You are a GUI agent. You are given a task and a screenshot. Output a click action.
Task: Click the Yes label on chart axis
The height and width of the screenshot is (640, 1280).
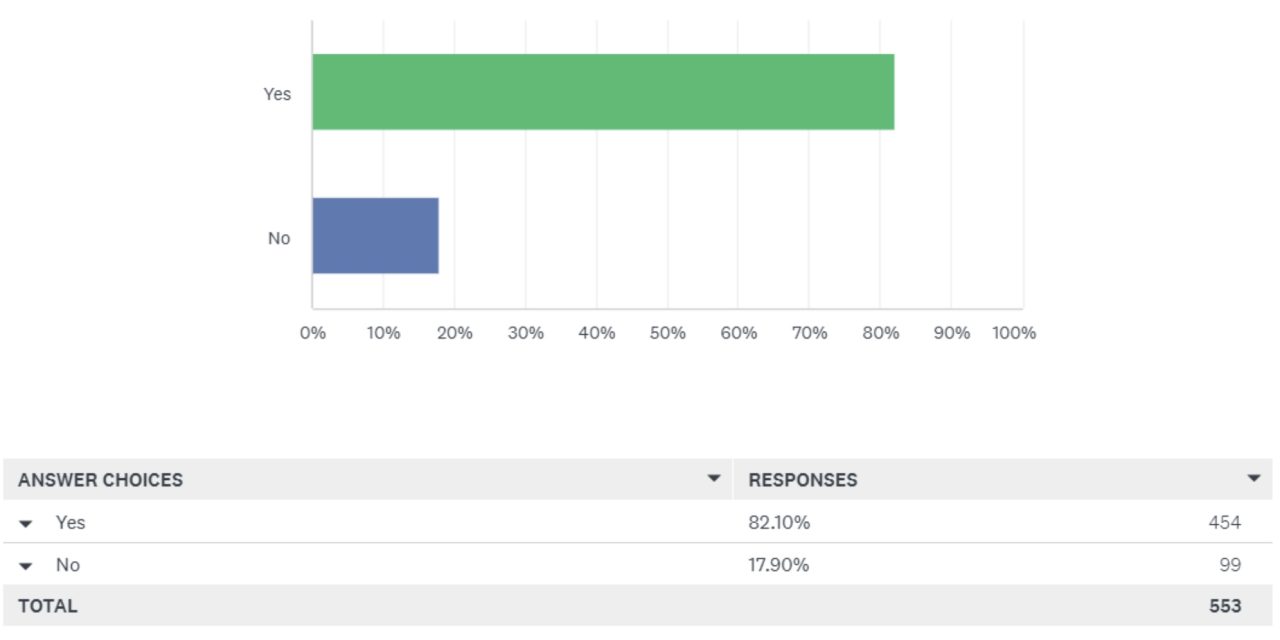tap(277, 94)
